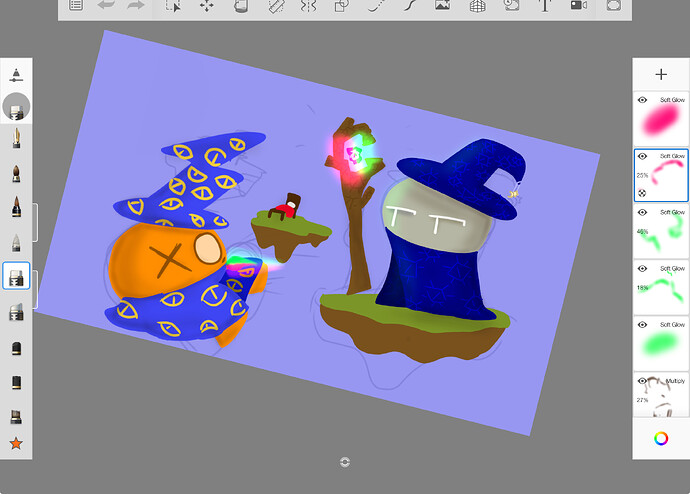Open the symmetry tool
Viewport: 690px width, 494px height.
click(308, 5)
